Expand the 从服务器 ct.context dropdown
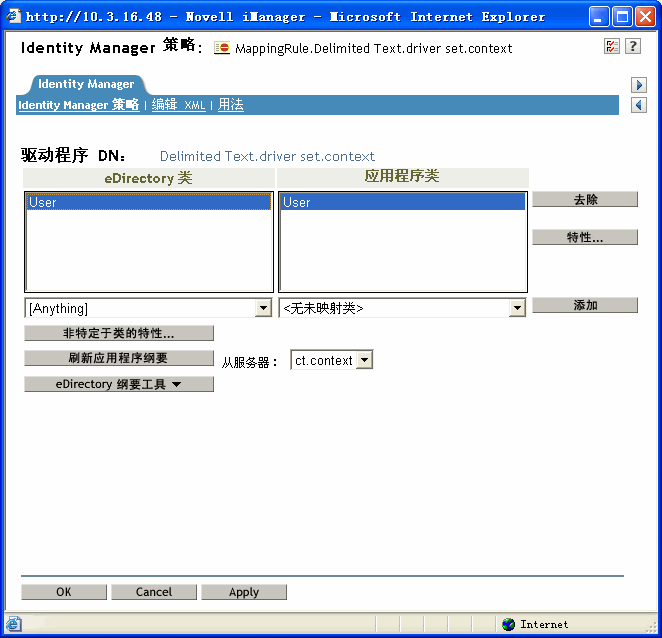 364,360
